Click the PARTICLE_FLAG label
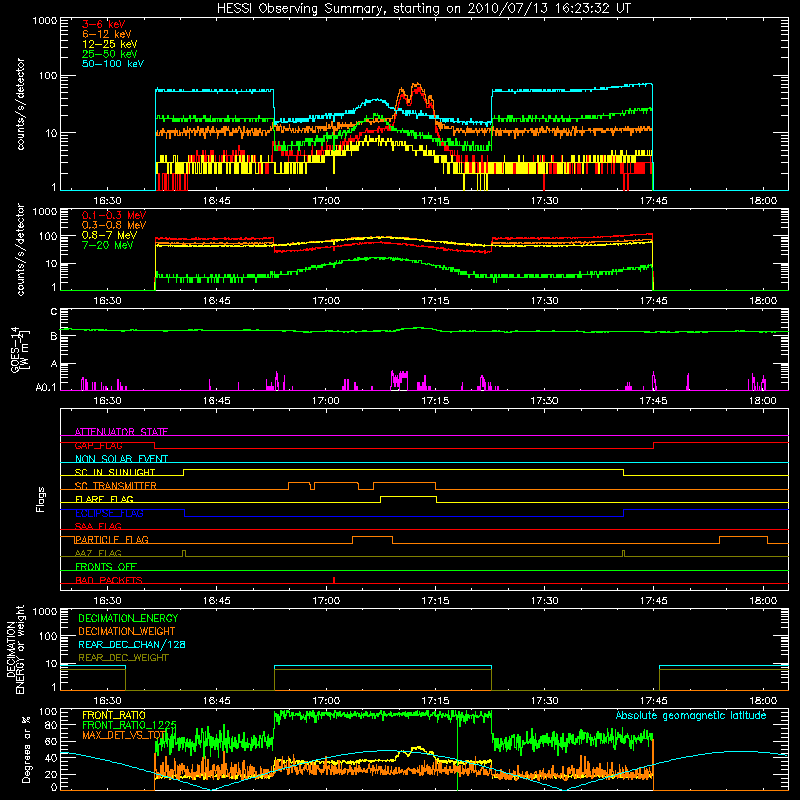This screenshot has width=800, height=800. 112,539
